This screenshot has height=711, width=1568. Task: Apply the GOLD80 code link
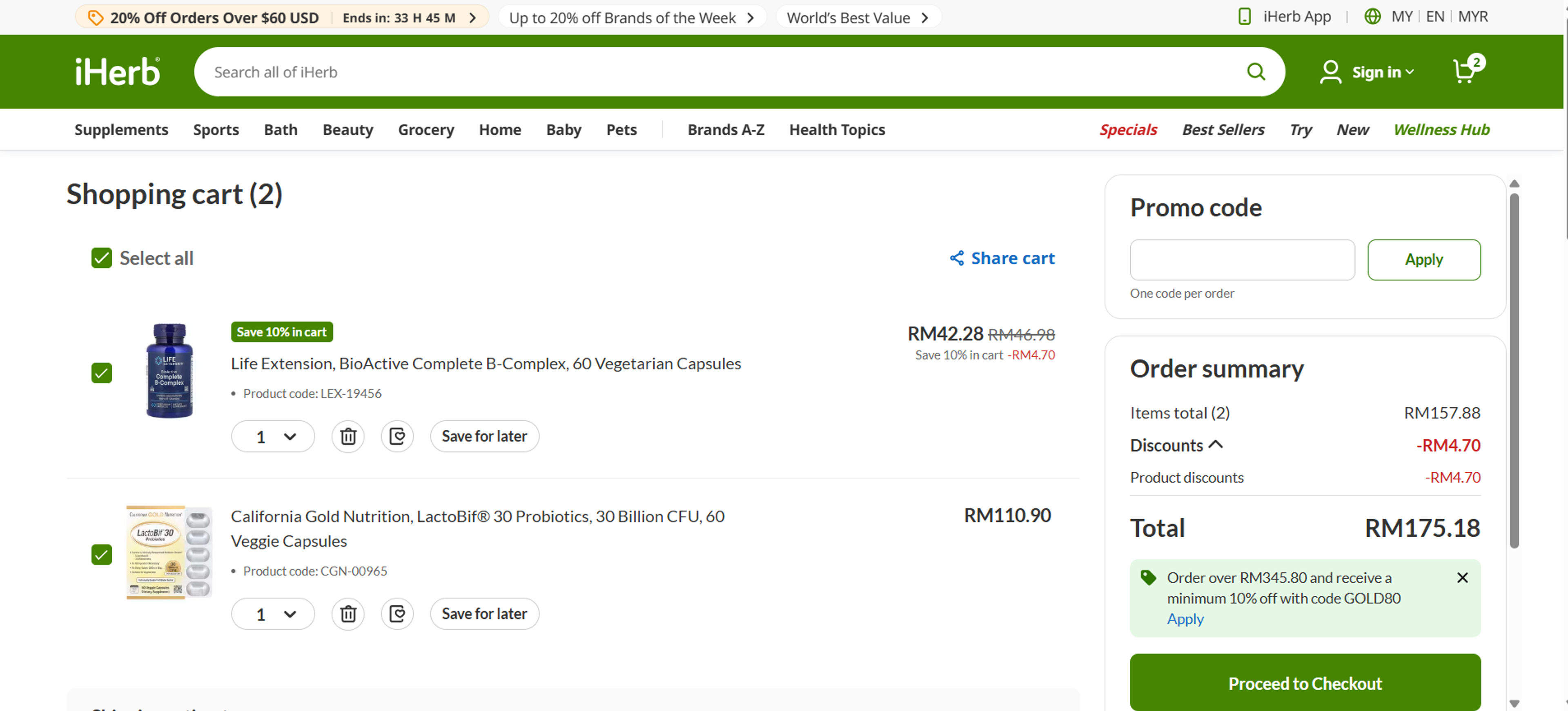pyautogui.click(x=1185, y=619)
